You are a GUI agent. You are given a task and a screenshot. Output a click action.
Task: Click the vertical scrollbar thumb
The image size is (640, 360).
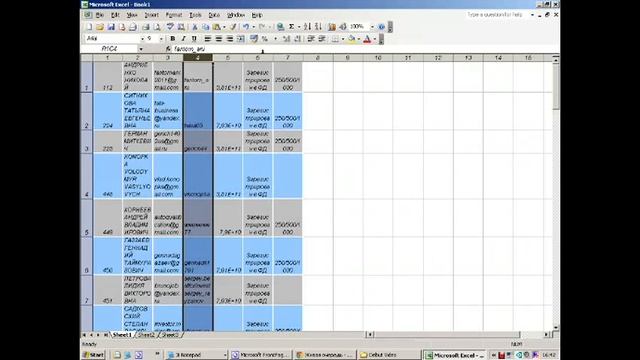tap(556, 87)
